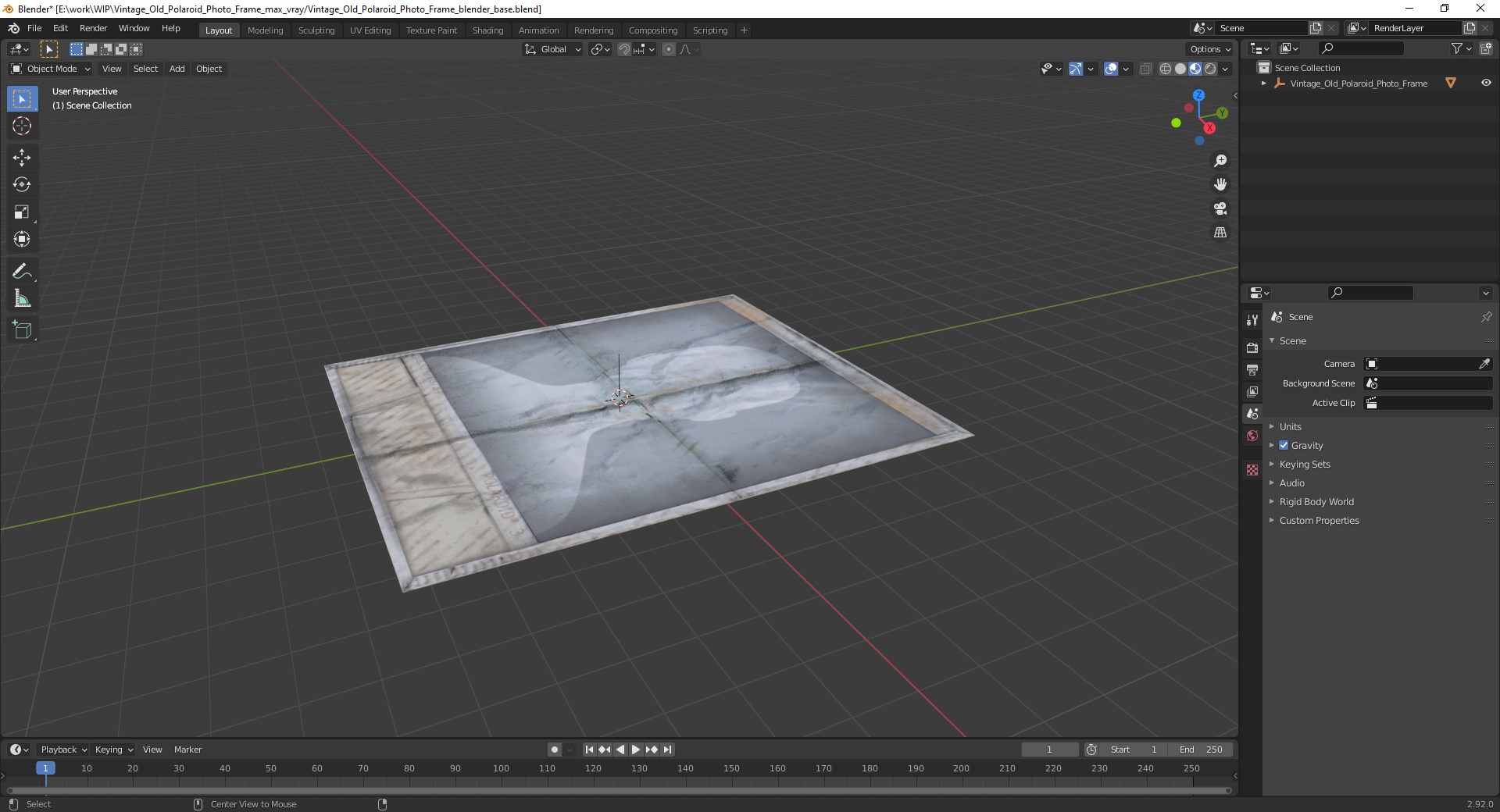Click the blue playhead at frame 1
This screenshot has width=1500, height=812.
click(x=45, y=768)
